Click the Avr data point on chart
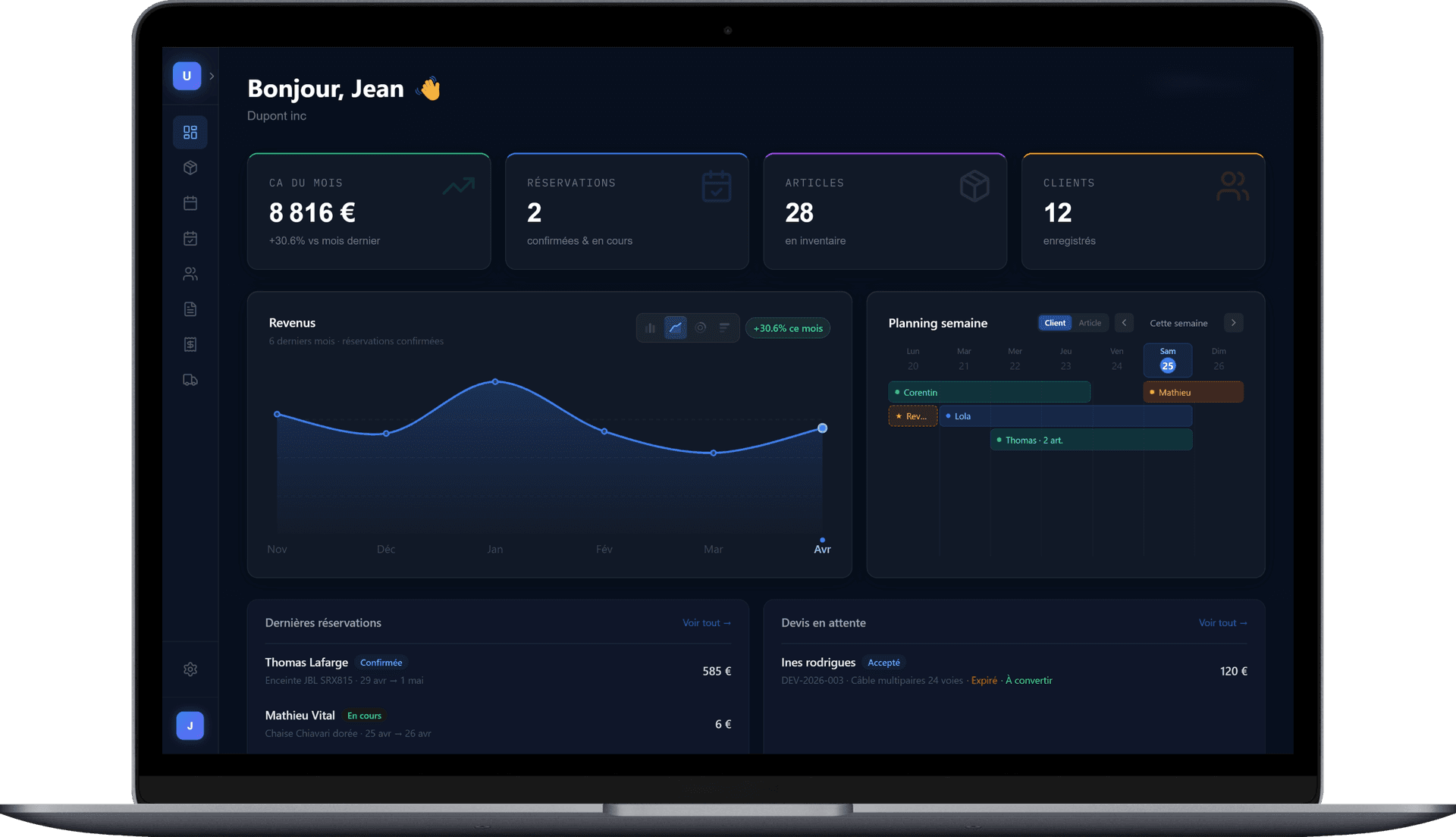The height and width of the screenshot is (837, 1456). [822, 428]
